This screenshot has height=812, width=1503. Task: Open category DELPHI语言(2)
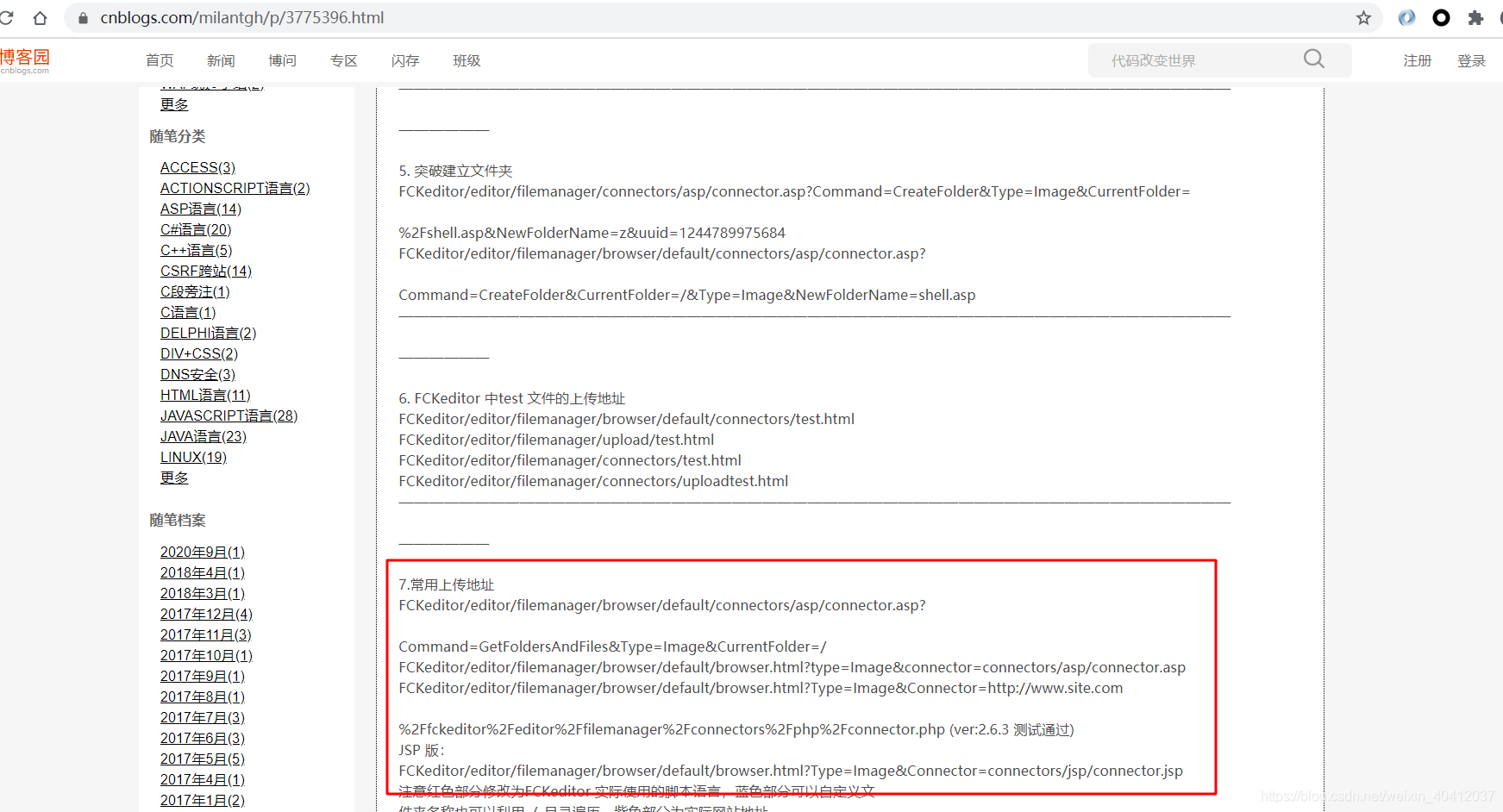pyautogui.click(x=208, y=333)
